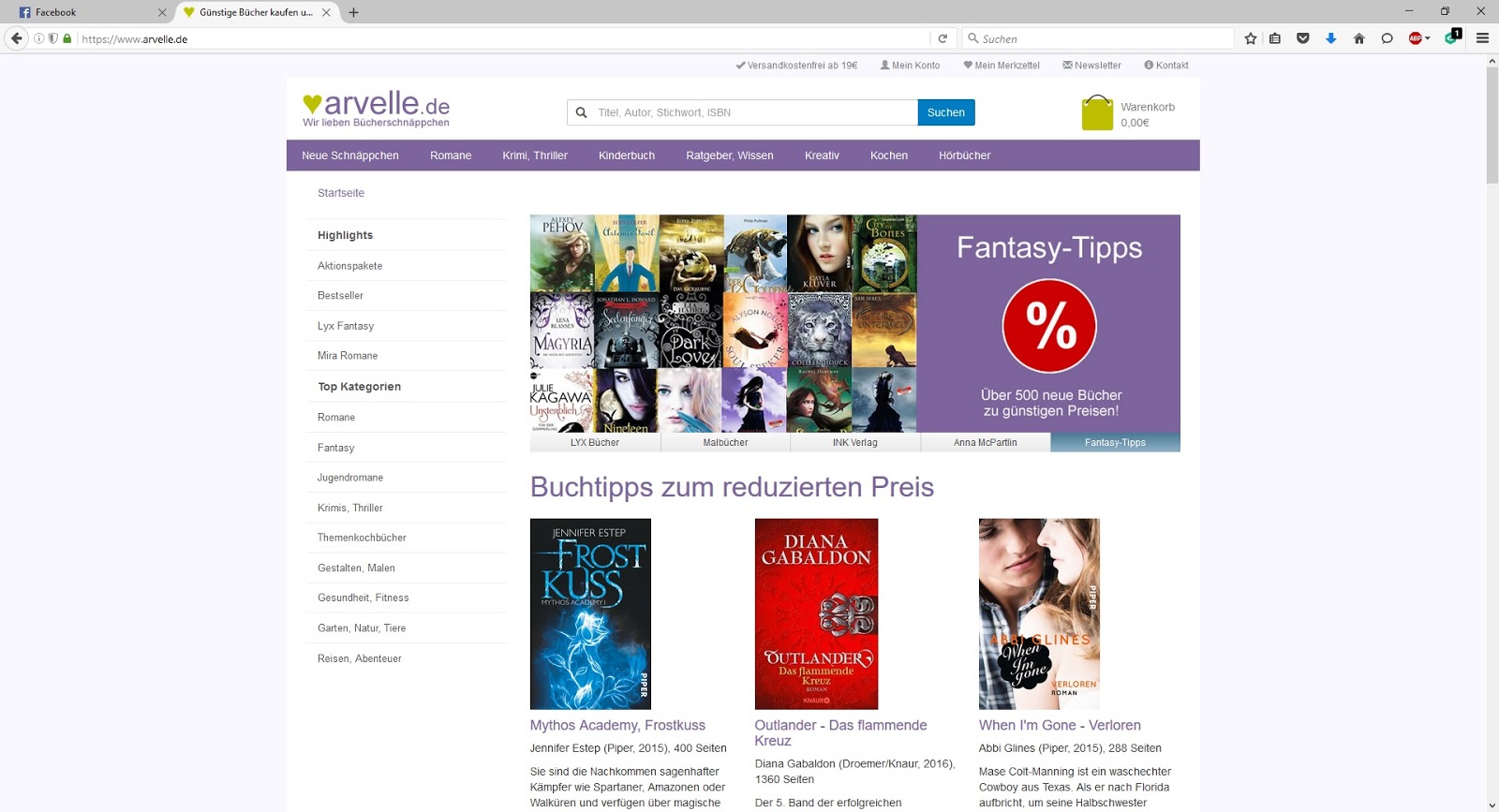1499x812 pixels.
Task: Go to browser home icon
Action: 1358,38
